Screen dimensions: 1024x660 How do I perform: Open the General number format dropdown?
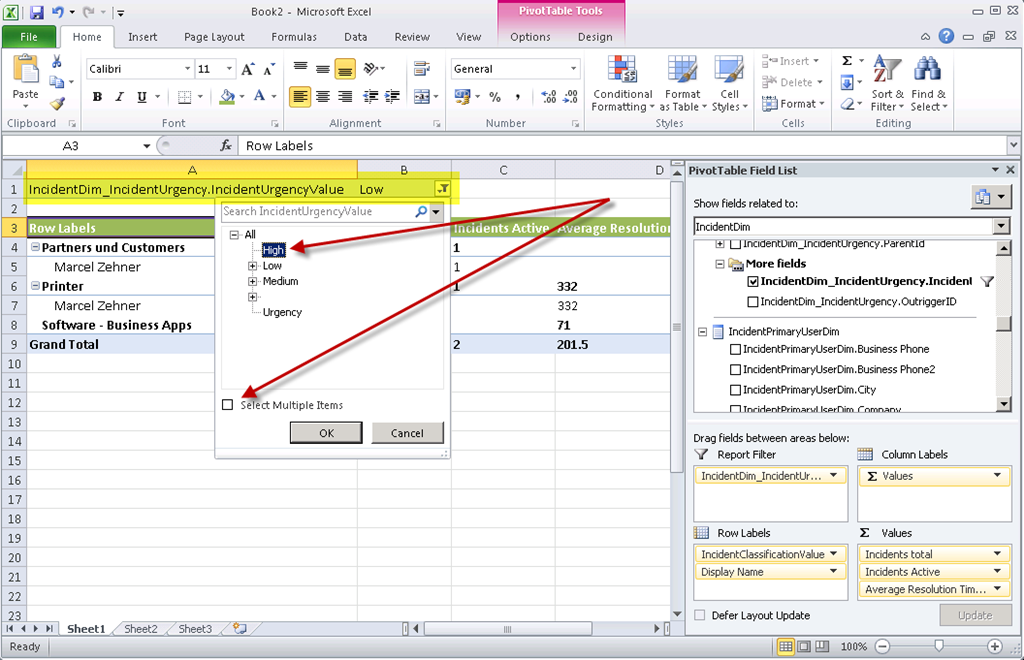(x=573, y=69)
